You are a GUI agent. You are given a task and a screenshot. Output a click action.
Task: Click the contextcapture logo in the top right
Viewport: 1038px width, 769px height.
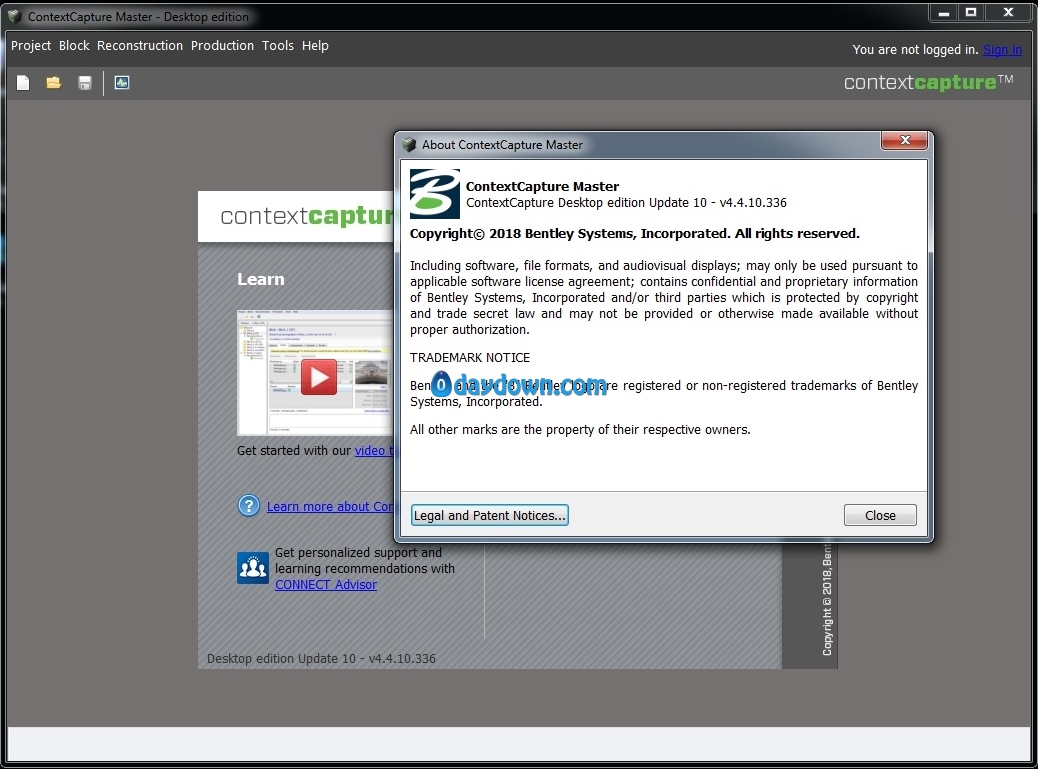coord(928,83)
